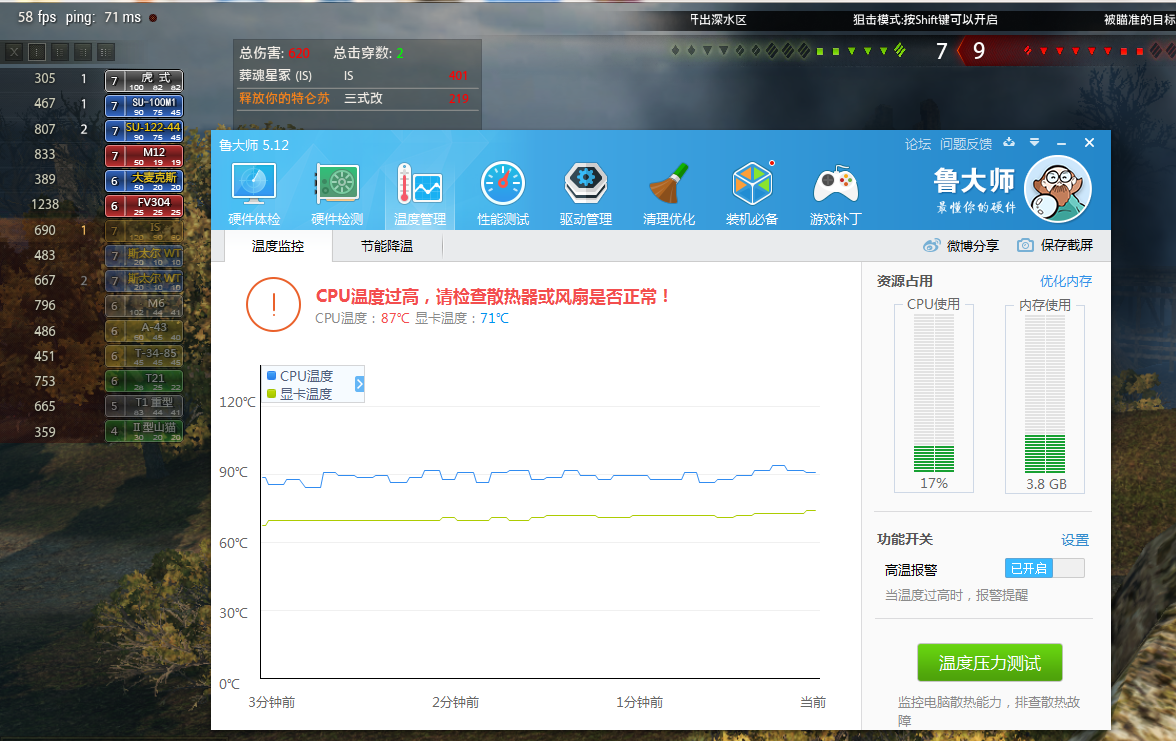Select the single-column player panel mode icon
1176x741 pixels.
[x=37, y=52]
